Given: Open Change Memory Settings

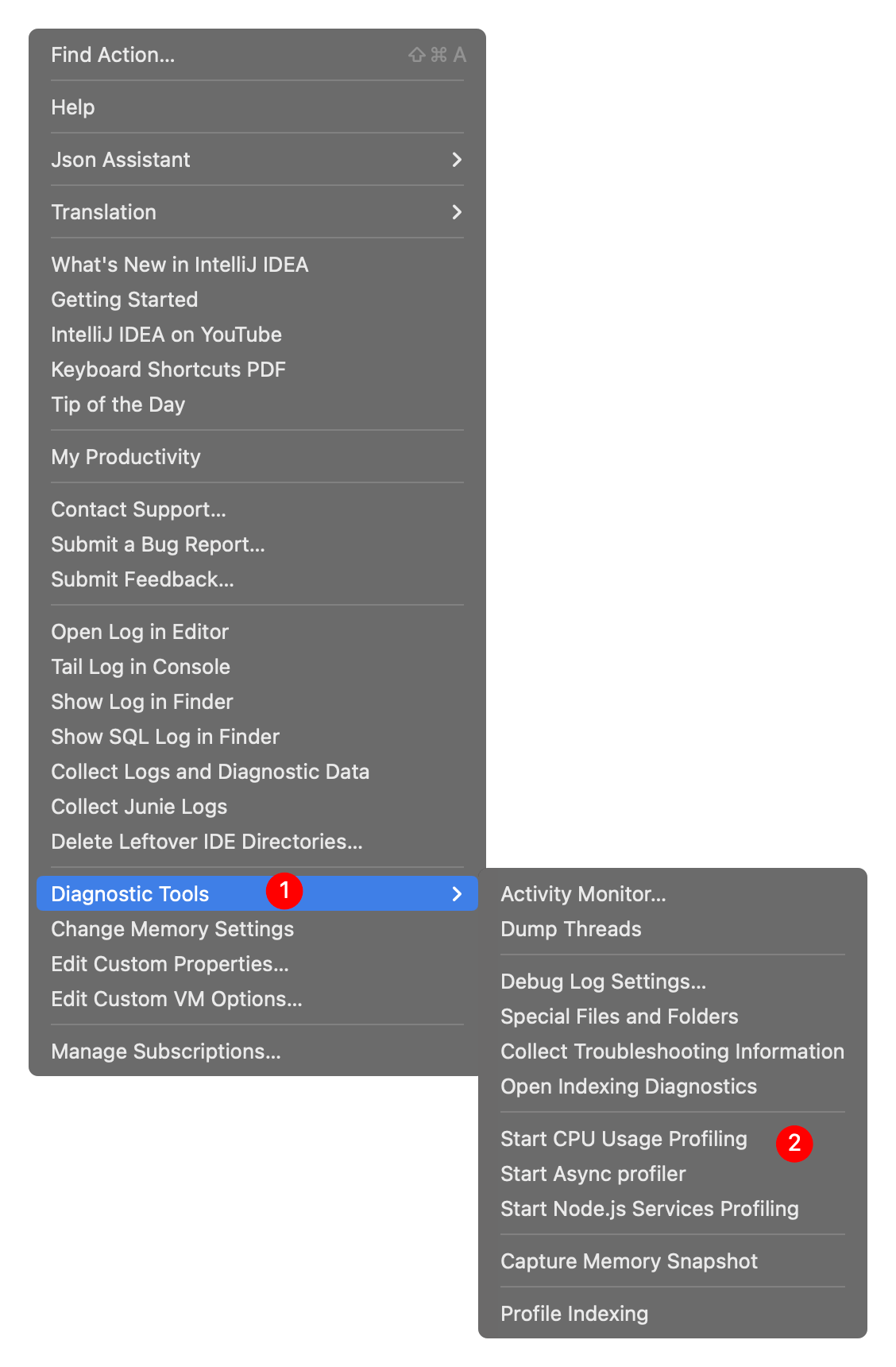Looking at the screenshot, I should [172, 929].
